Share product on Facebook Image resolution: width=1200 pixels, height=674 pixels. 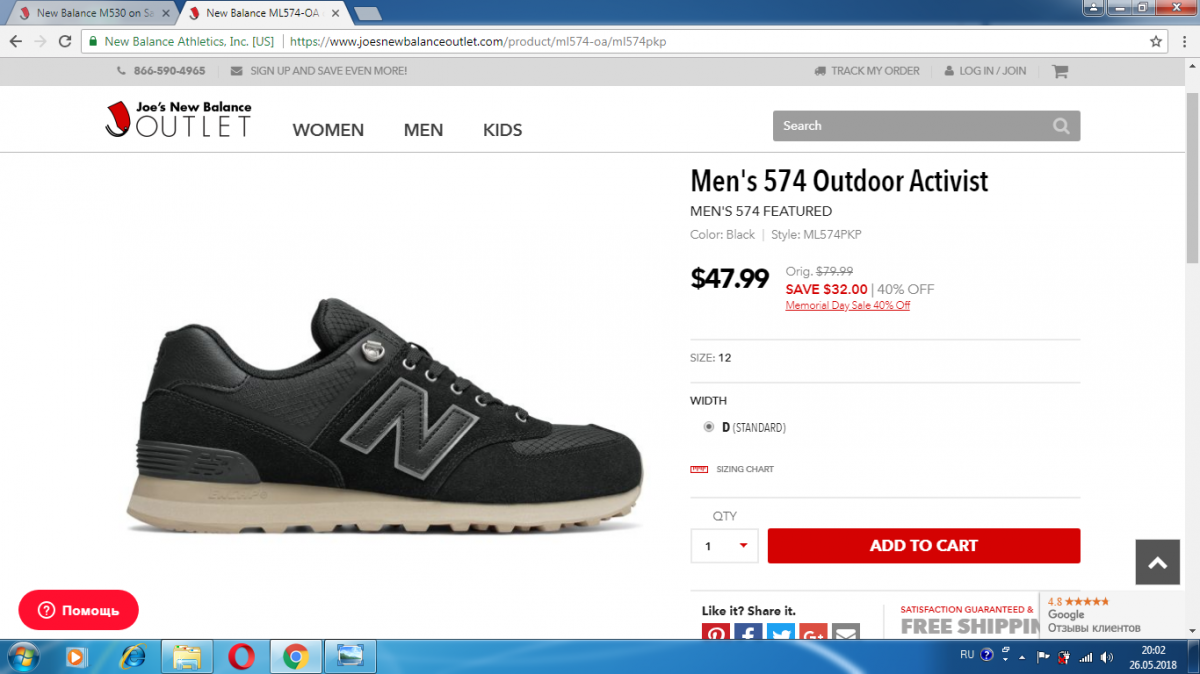pyautogui.click(x=748, y=632)
